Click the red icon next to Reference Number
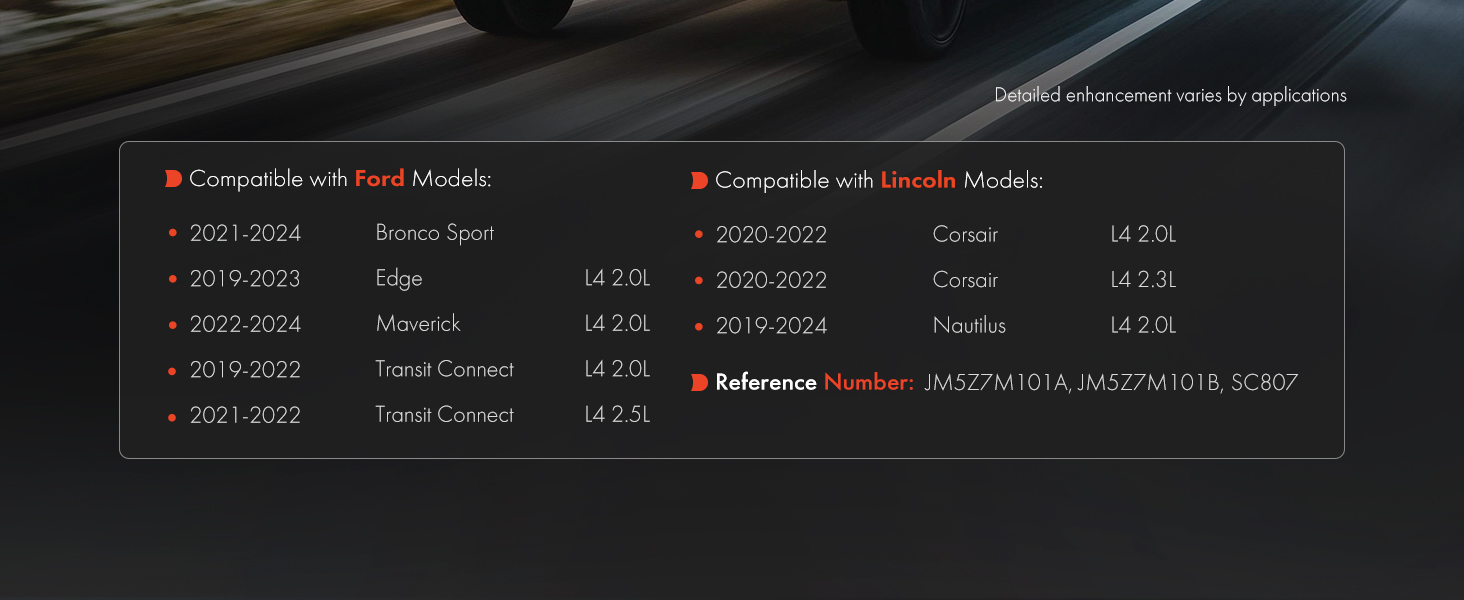 (x=699, y=383)
